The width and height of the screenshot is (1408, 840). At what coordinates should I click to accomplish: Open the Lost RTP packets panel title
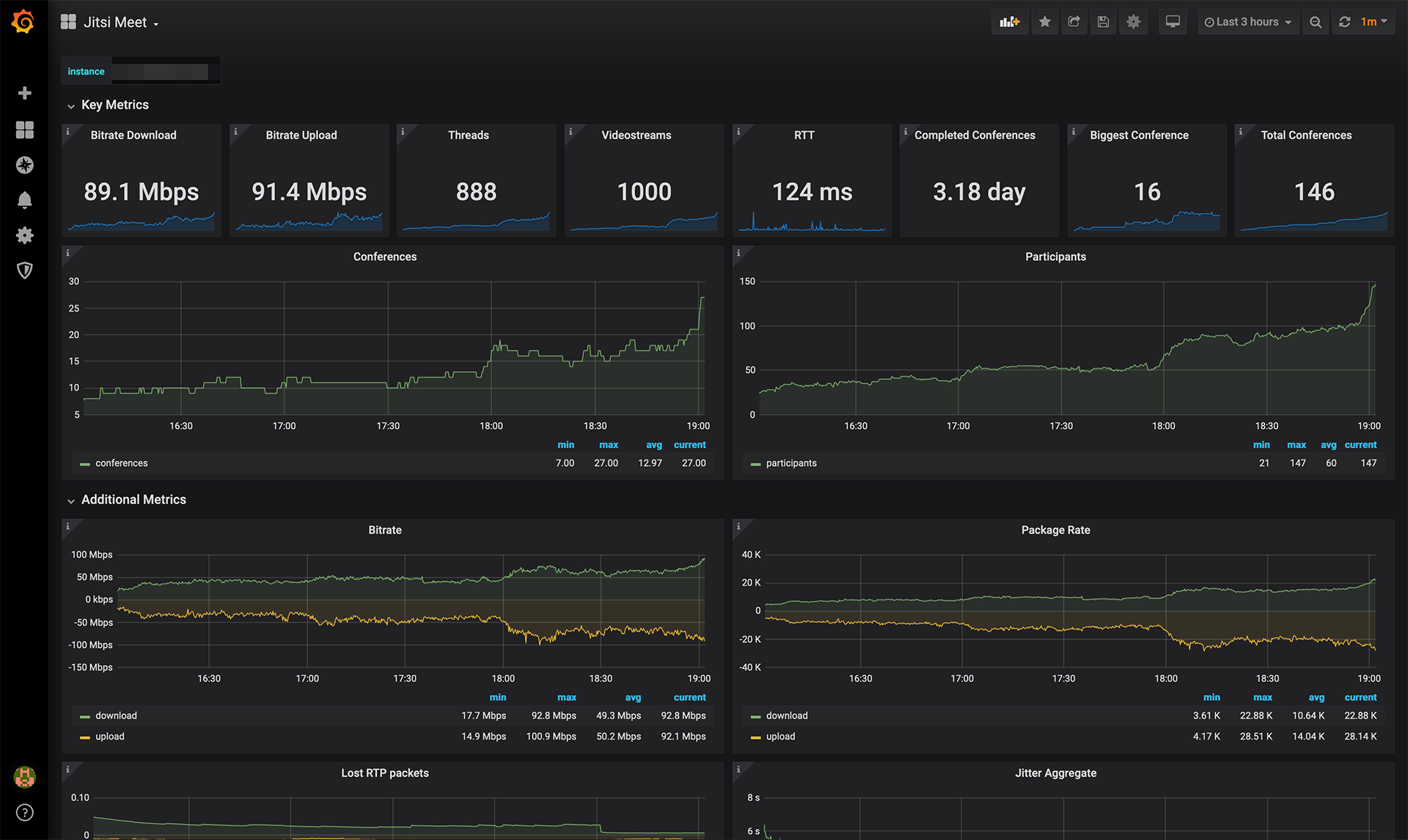tap(385, 773)
